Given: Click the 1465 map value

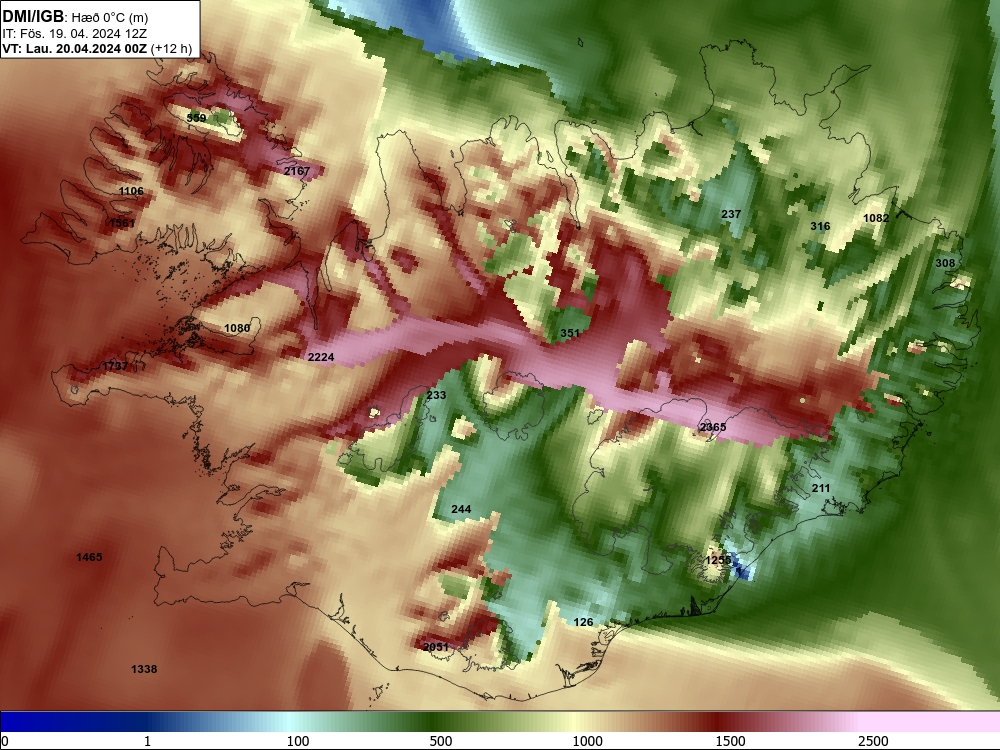Looking at the screenshot, I should coord(89,557).
